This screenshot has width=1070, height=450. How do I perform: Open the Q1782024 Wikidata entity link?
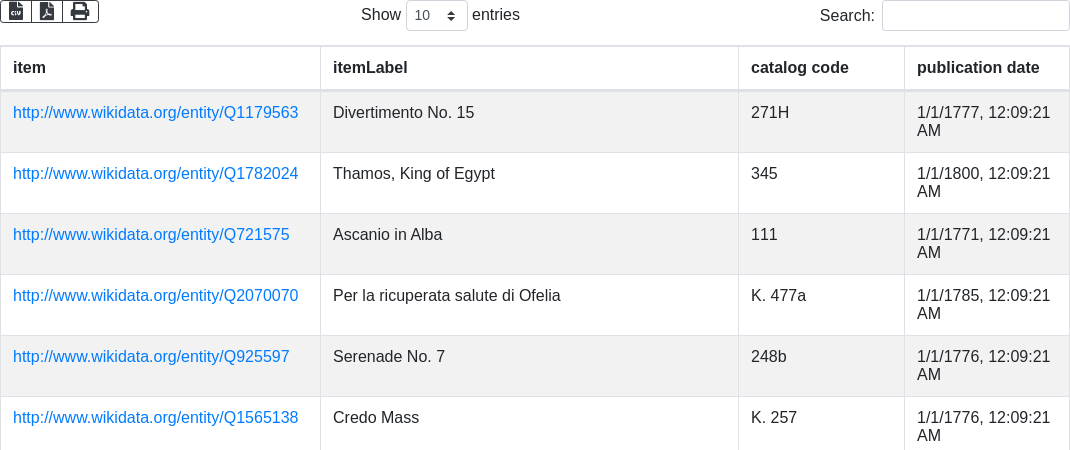click(x=155, y=174)
